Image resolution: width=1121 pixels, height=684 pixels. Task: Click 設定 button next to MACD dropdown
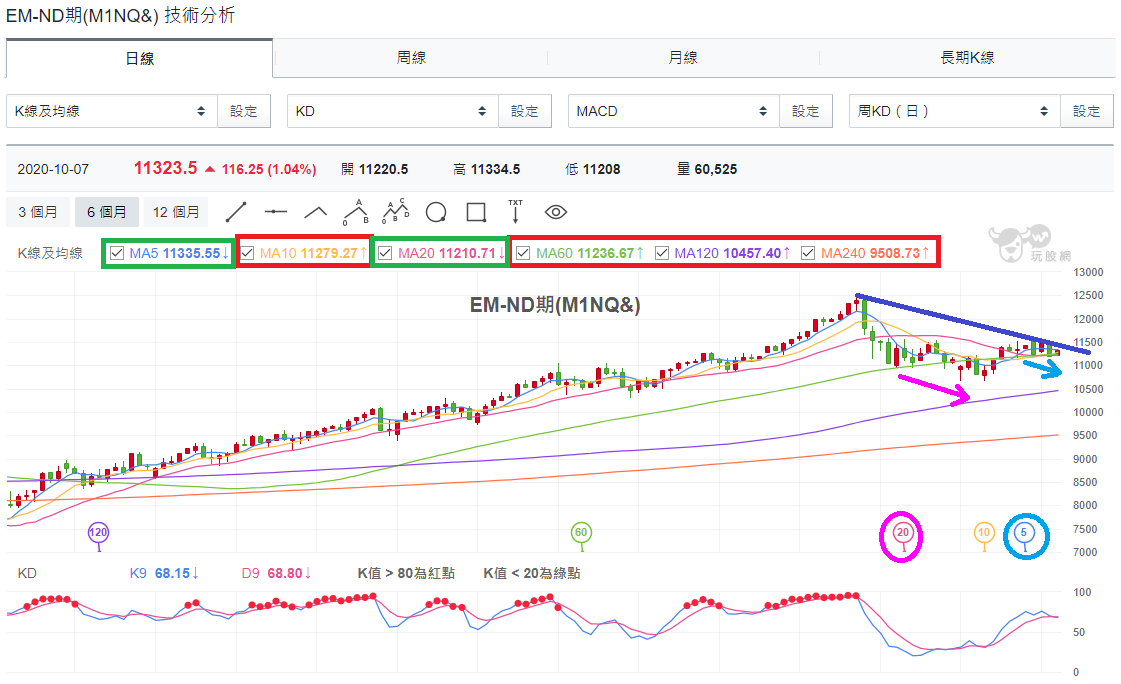tap(806, 111)
